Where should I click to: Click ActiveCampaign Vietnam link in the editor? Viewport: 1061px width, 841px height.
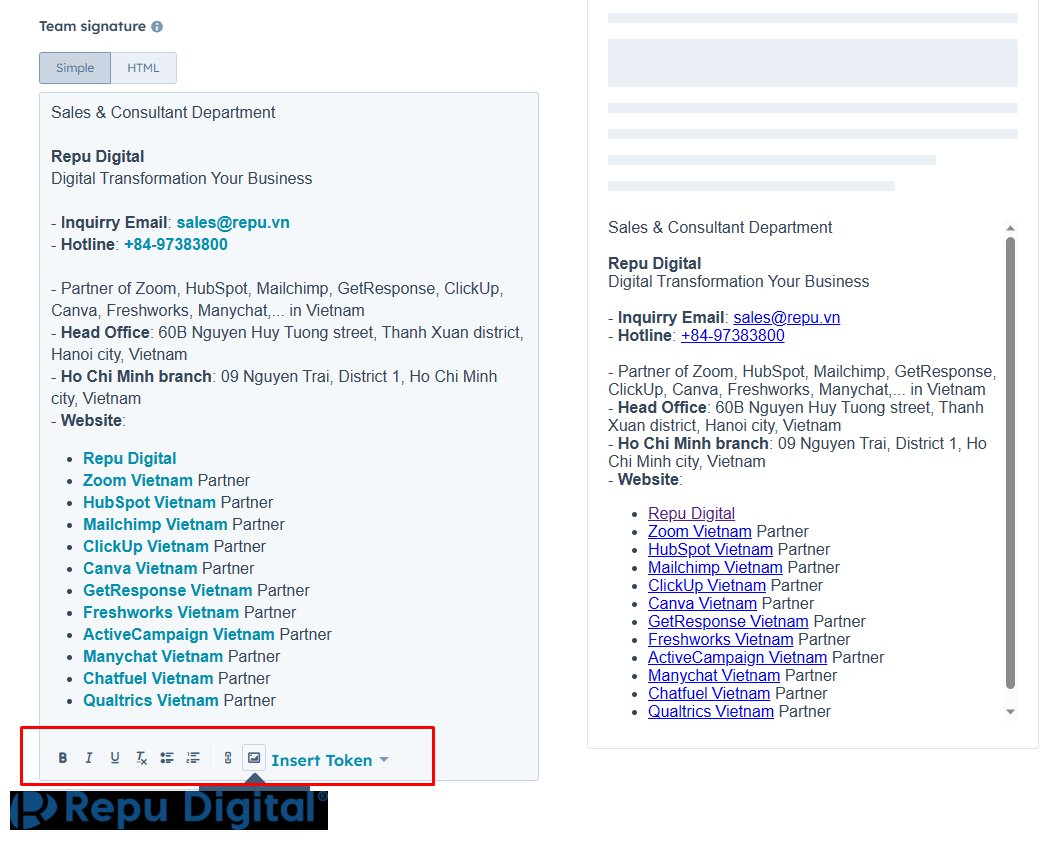click(179, 634)
